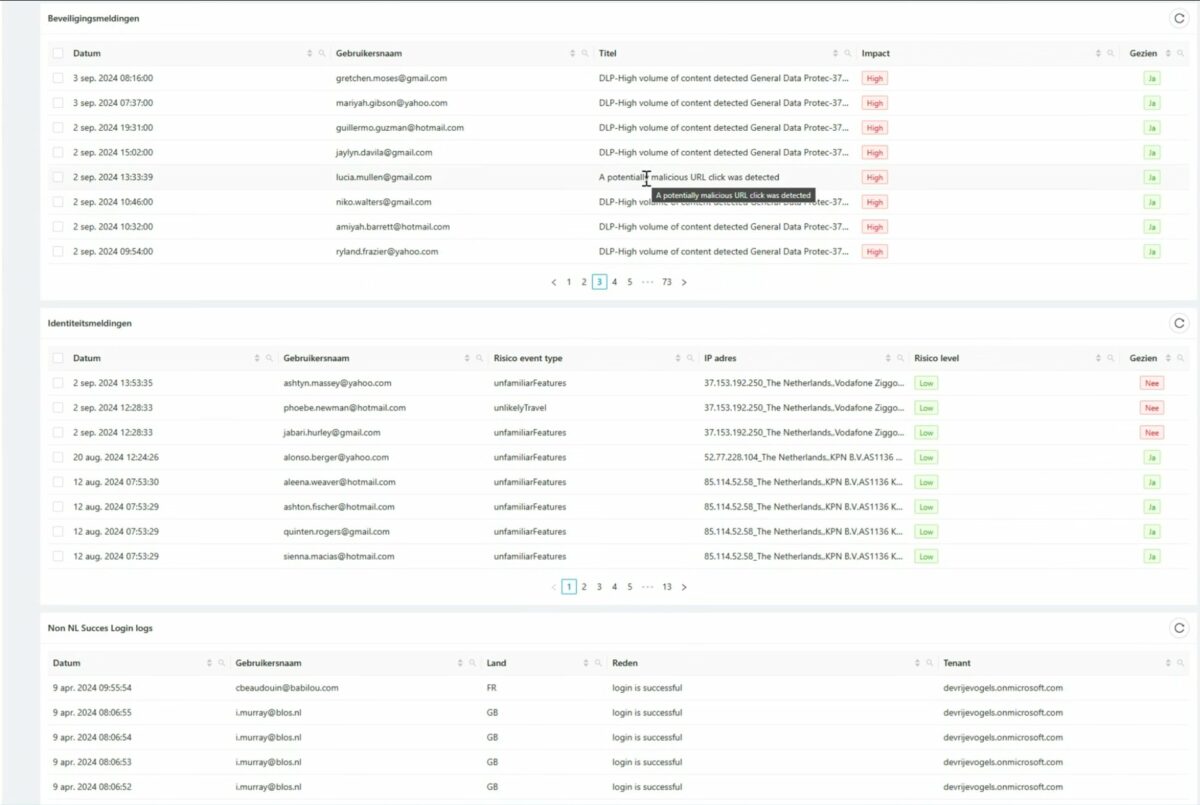This screenshot has width=1200, height=805.
Task: Click the FR country cell
Action: (492, 688)
